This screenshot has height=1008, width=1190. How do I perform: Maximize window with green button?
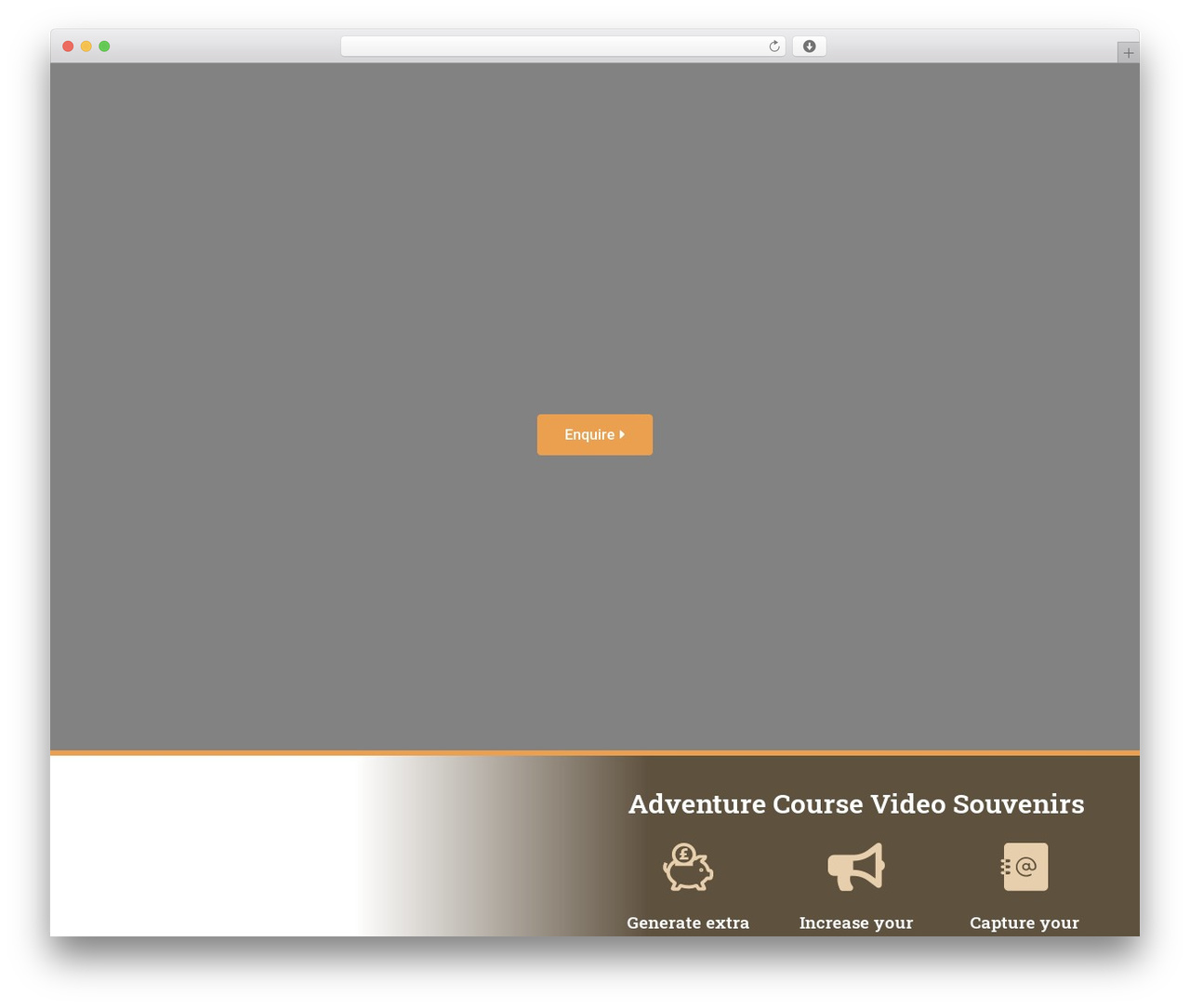(x=104, y=46)
